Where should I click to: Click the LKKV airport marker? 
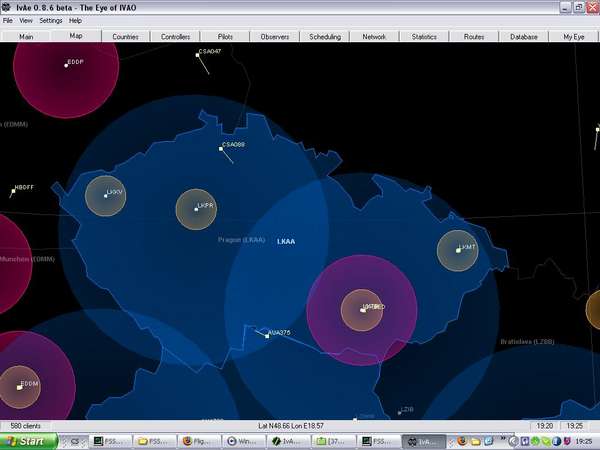click(105, 195)
